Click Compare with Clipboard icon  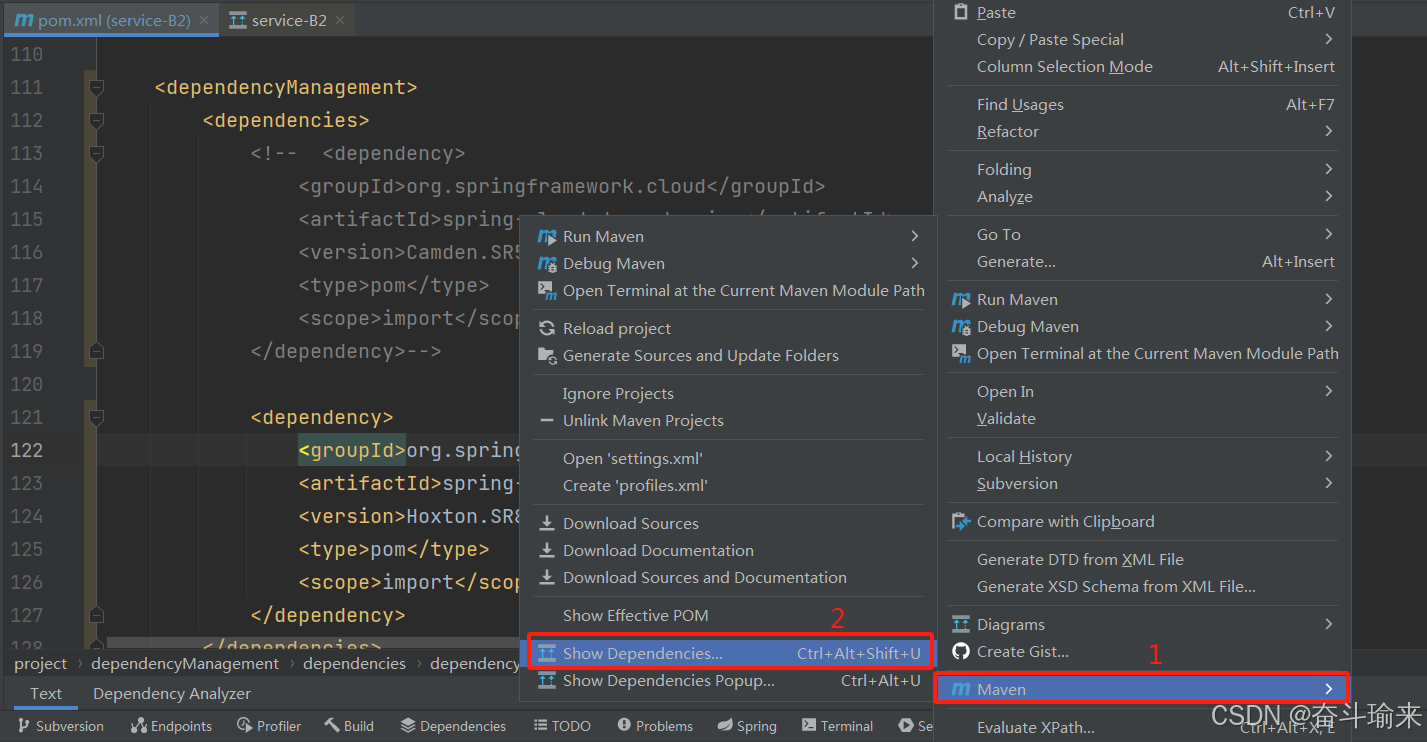pos(961,522)
